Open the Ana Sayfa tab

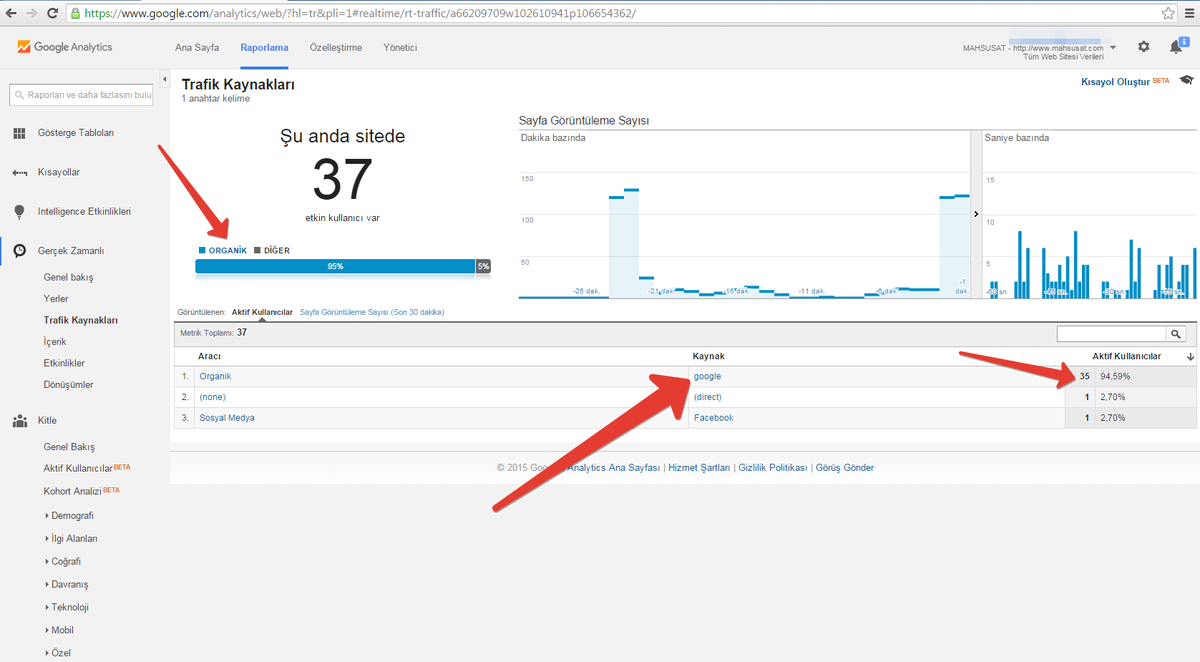(197, 47)
